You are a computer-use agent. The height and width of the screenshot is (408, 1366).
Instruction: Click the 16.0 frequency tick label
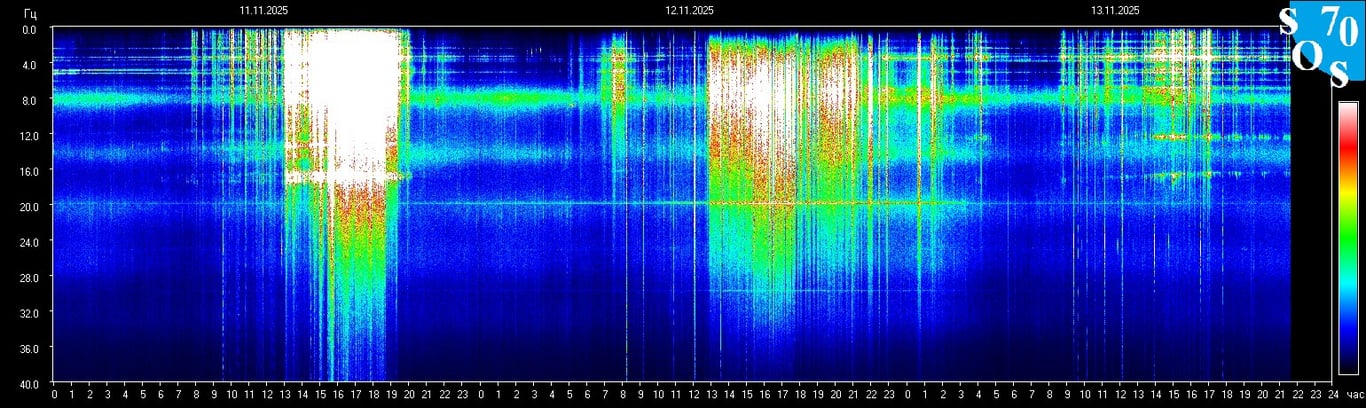tap(30, 171)
